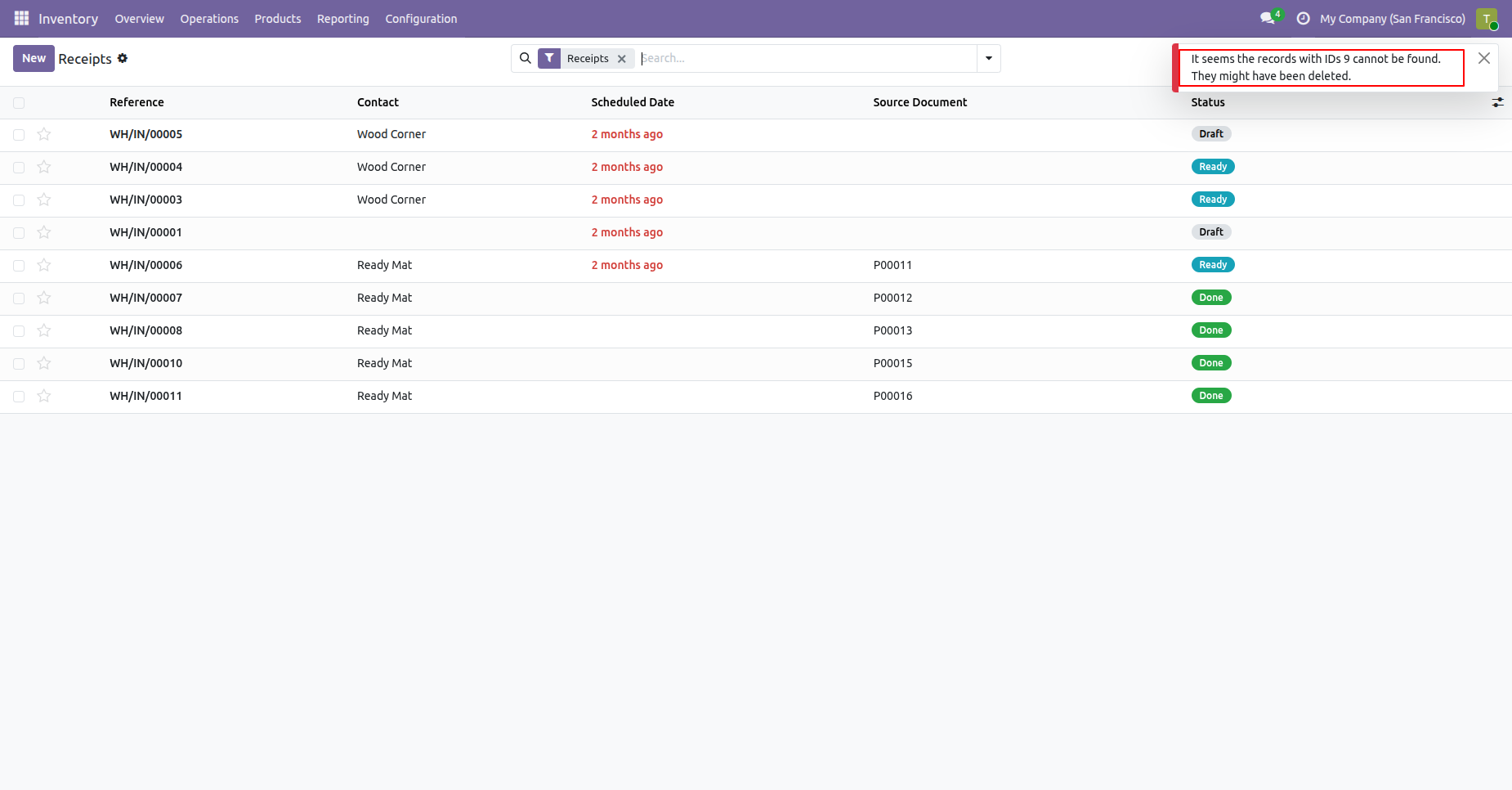Screen dimensions: 1512x790
Task: Click the user avatar icon
Action: 1487,18
